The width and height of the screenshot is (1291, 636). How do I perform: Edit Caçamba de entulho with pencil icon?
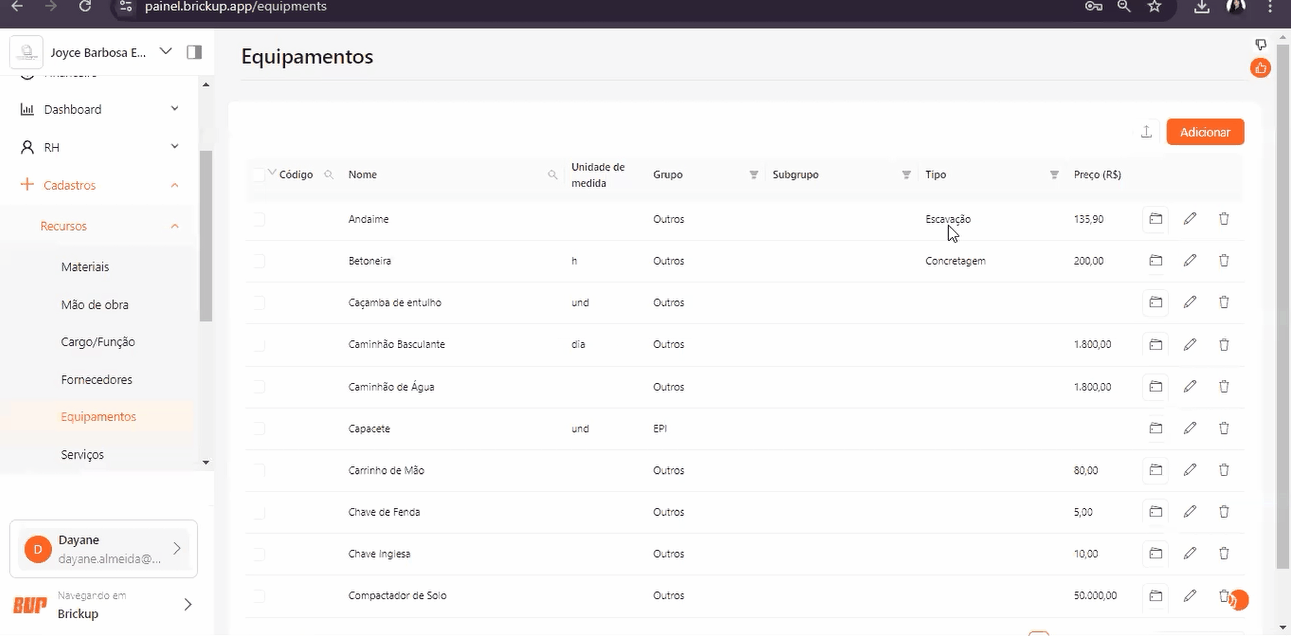[1190, 302]
